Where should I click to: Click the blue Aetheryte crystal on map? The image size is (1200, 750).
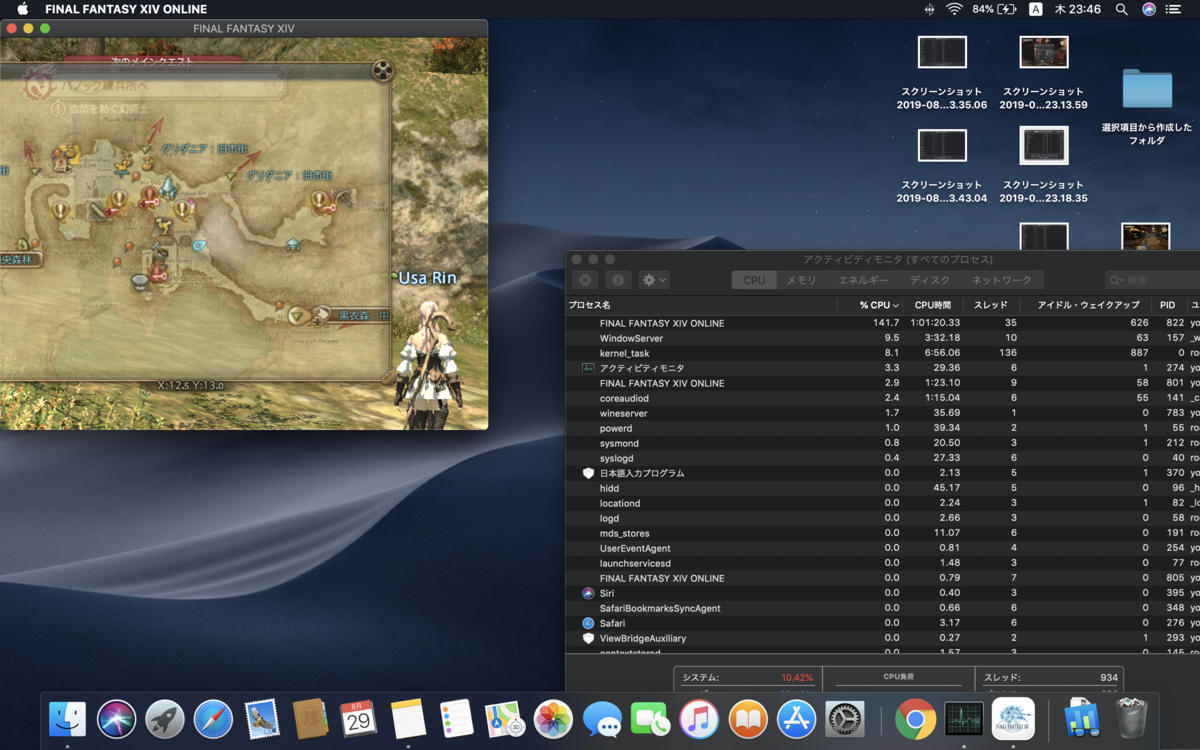pos(170,188)
